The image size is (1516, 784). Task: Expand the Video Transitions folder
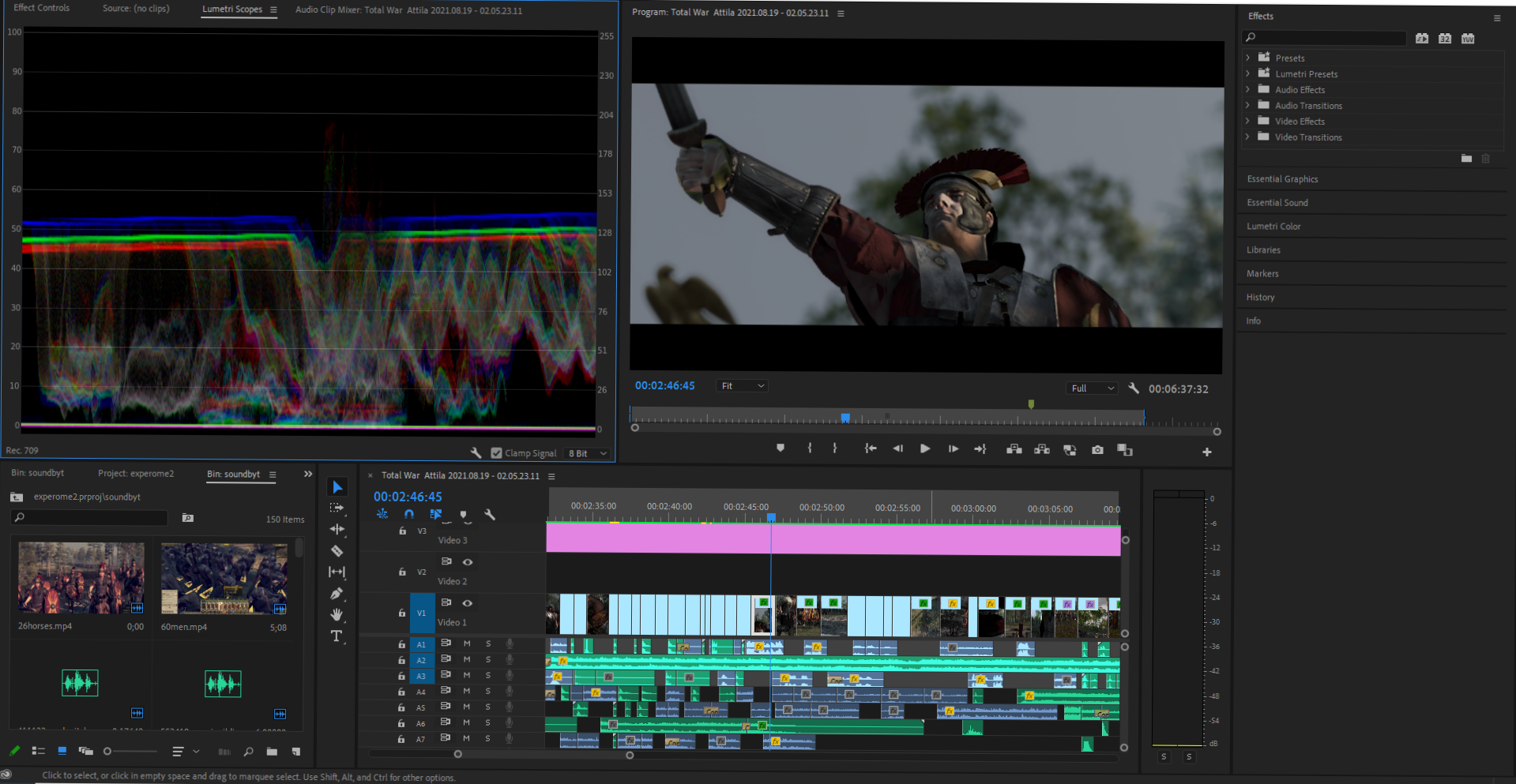point(1247,137)
